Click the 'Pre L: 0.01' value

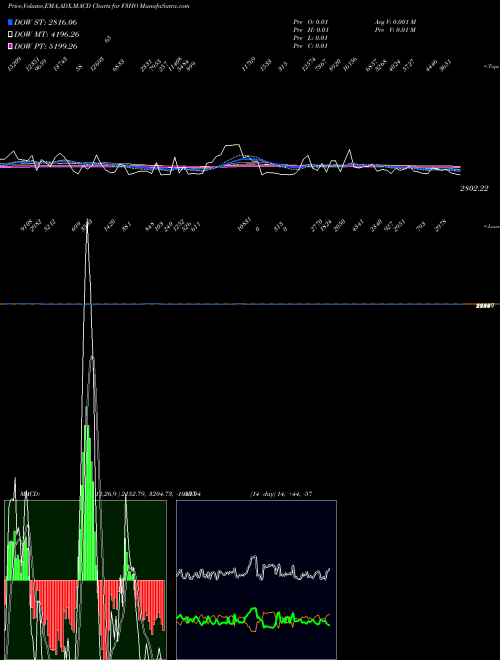[x=311, y=38]
